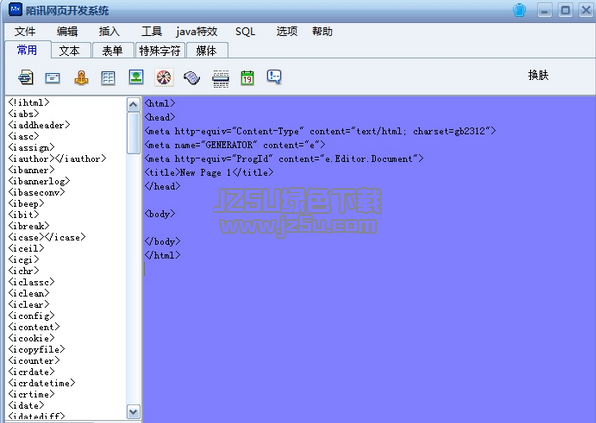Select the <icounter> tag in list
596x423 pixels.
tap(34, 361)
